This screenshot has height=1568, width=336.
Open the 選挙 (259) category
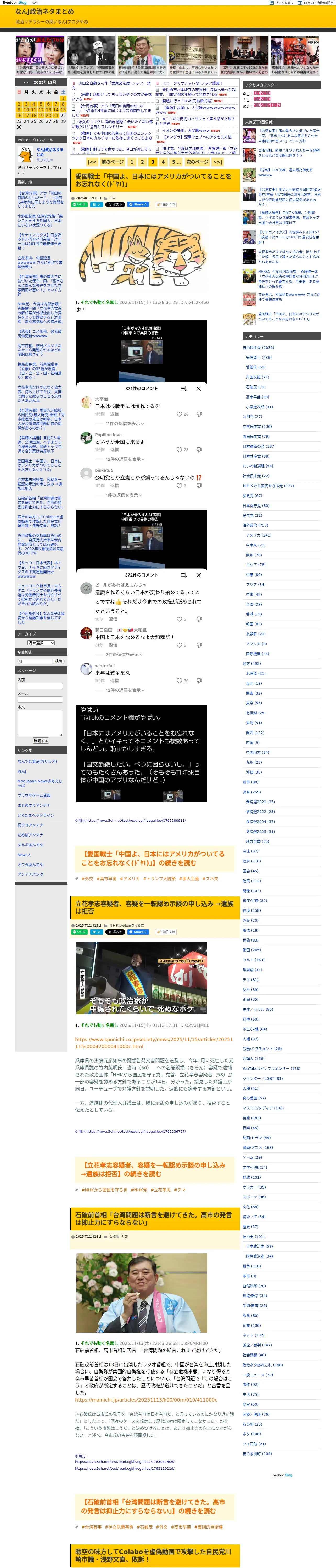coord(252,792)
